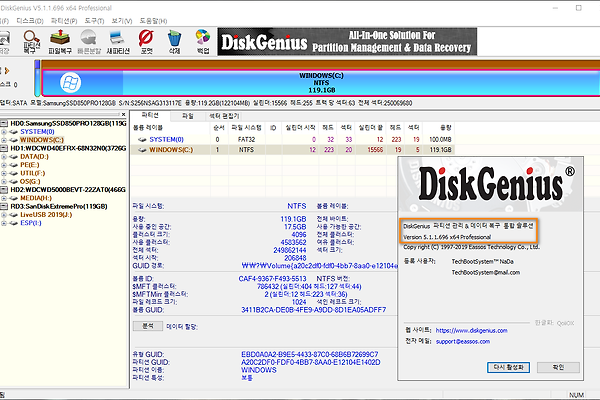Select RD3:SanDiskExtremePro(119GB) label in tree

tap(59, 206)
